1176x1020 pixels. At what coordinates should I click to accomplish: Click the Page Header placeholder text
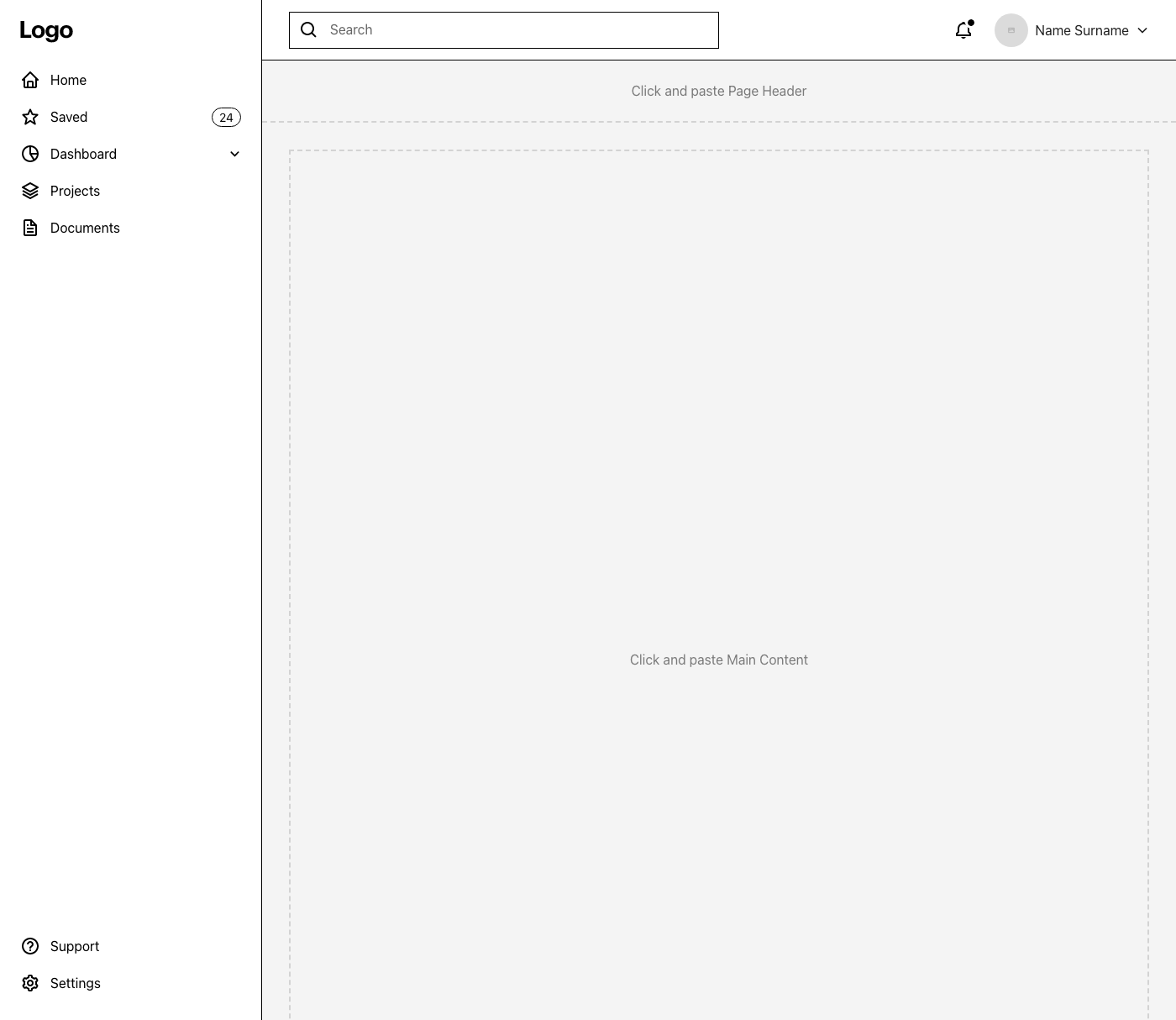pyautogui.click(x=719, y=91)
